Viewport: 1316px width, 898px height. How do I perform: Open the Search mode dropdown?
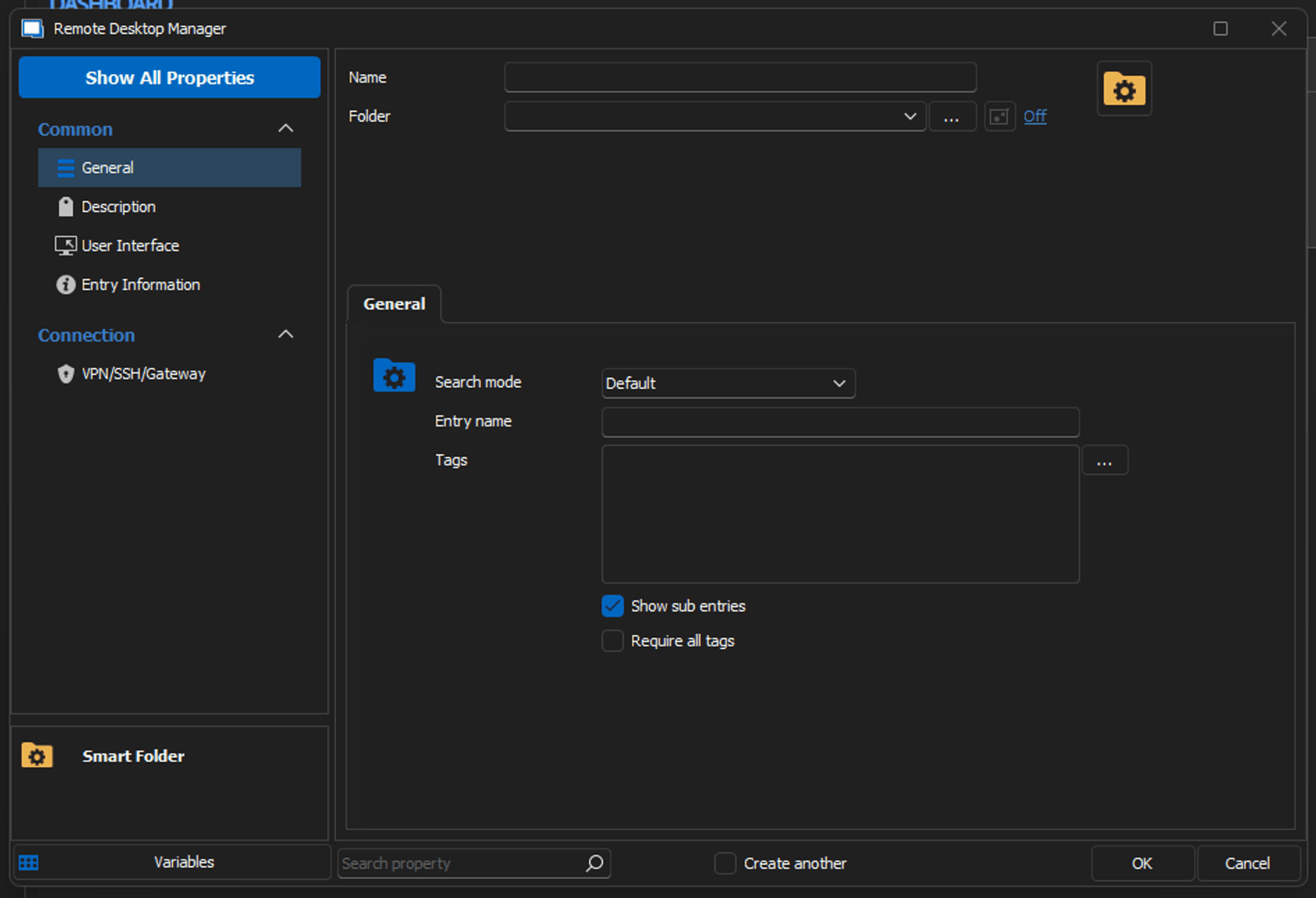click(x=728, y=383)
